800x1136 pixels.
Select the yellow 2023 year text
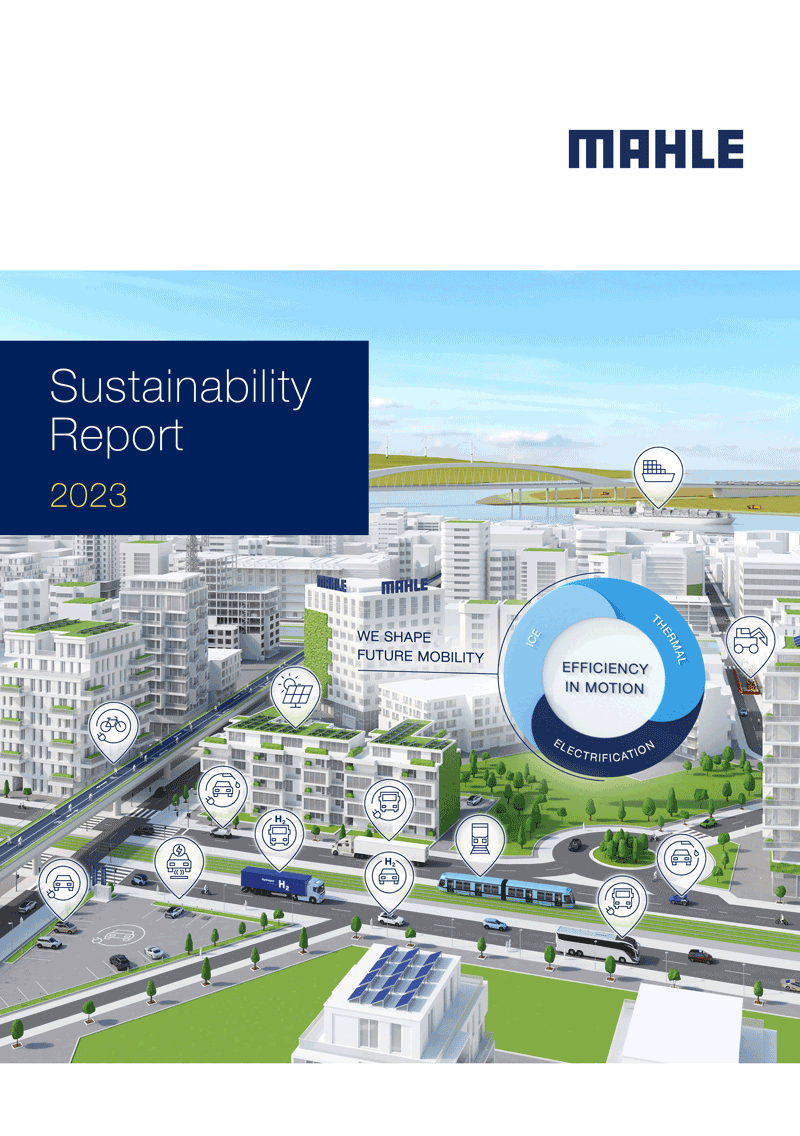coord(88,495)
